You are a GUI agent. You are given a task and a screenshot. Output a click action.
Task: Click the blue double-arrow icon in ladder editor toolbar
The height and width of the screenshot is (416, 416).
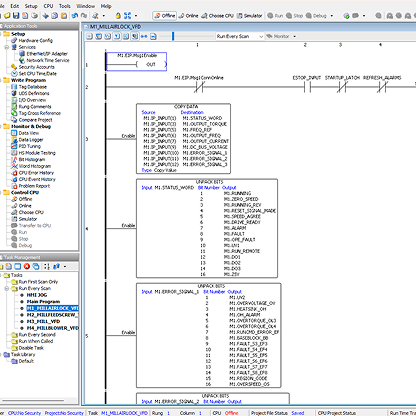click(144, 36)
